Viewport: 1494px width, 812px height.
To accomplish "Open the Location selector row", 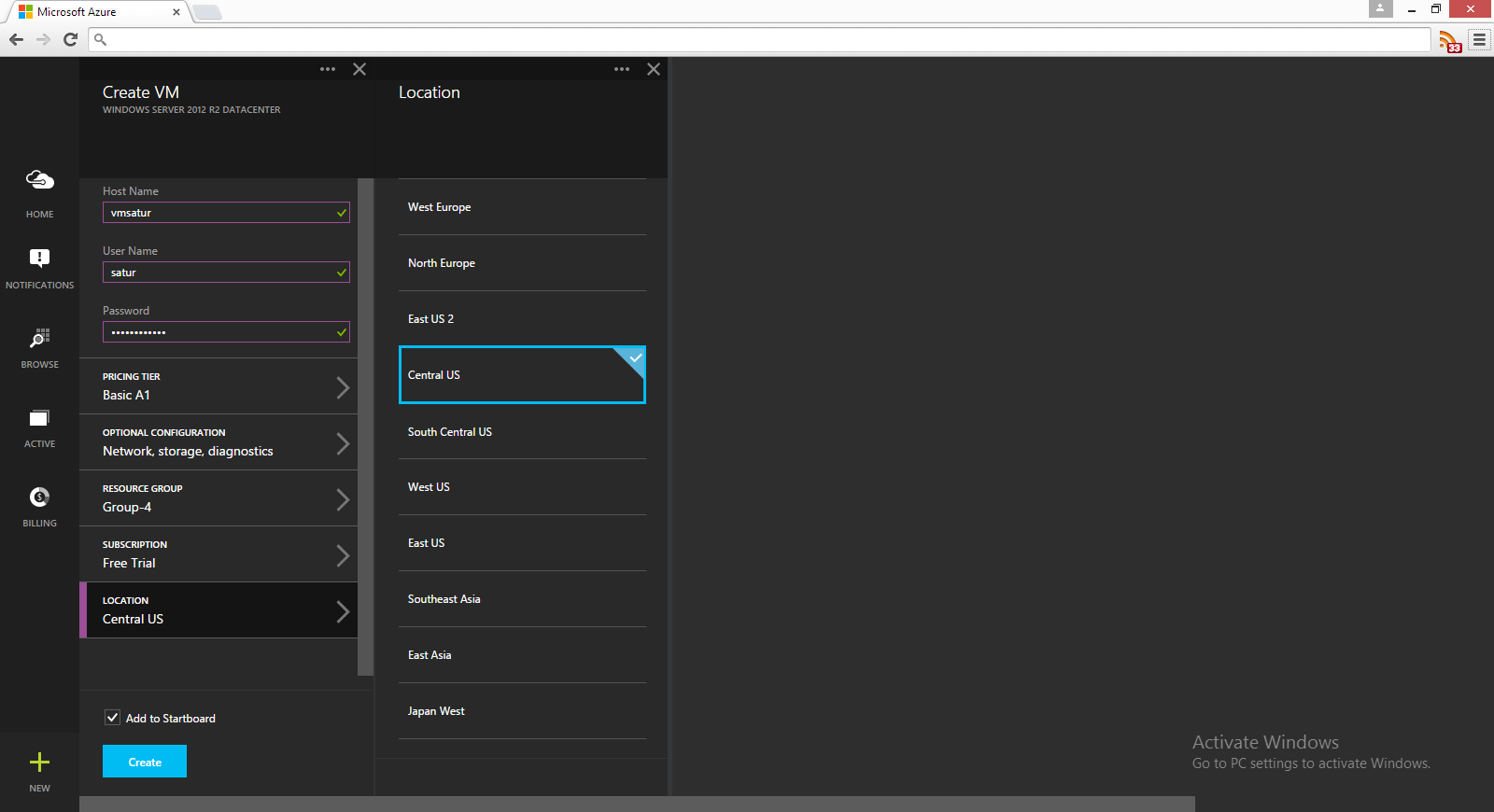I will [x=218, y=610].
